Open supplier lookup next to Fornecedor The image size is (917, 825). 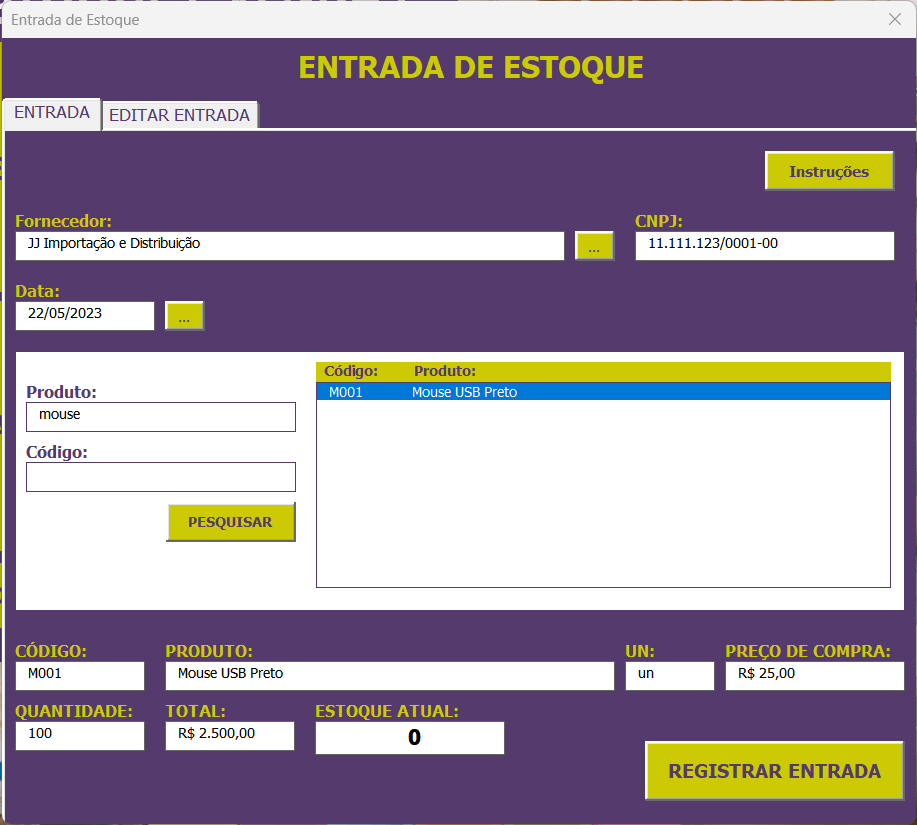(x=594, y=246)
